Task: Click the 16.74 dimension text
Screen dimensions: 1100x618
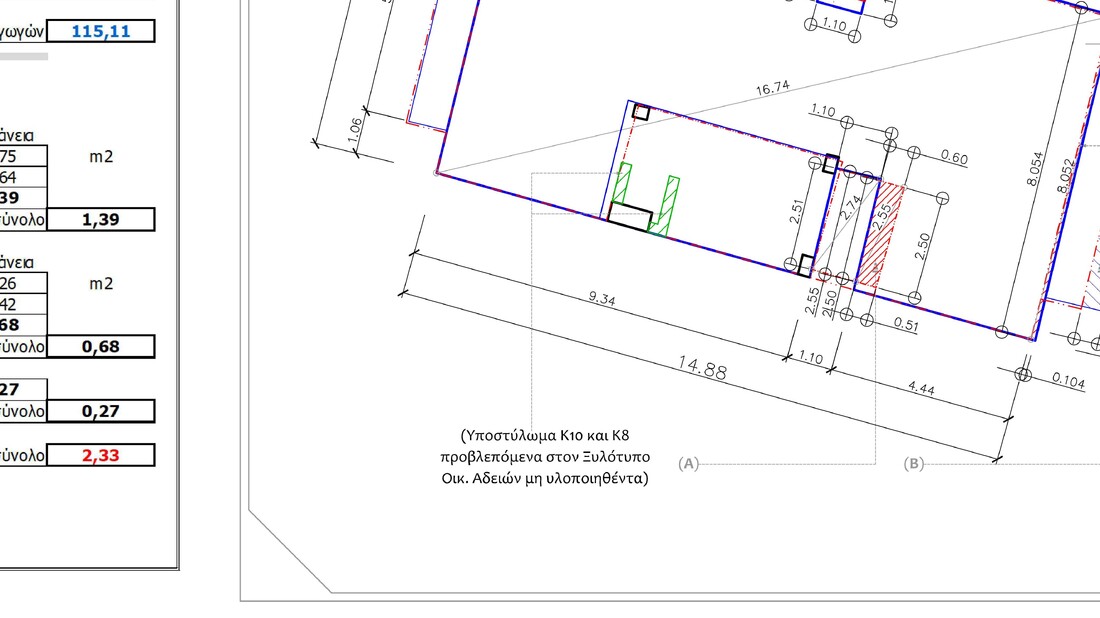Action: 773,89
